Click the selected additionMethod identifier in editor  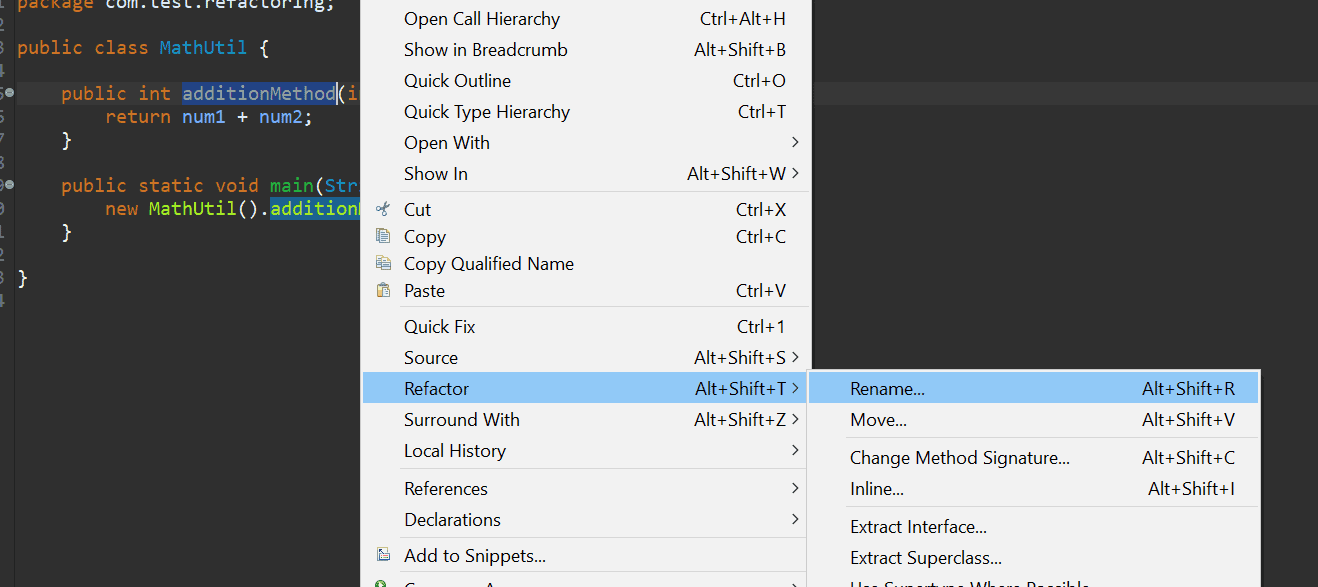pyautogui.click(x=259, y=94)
